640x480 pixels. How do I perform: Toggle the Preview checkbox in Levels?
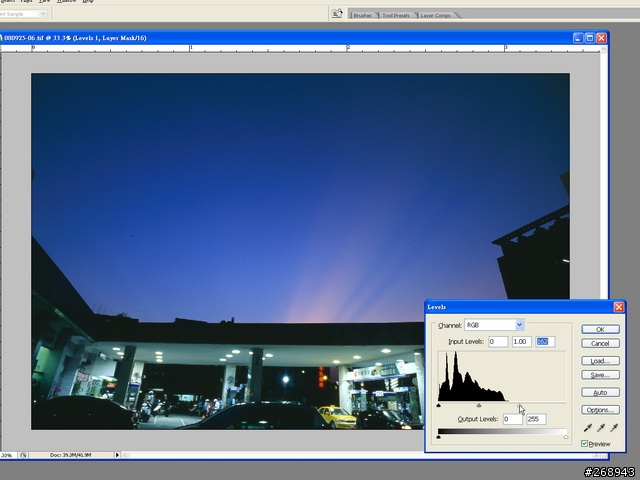584,443
